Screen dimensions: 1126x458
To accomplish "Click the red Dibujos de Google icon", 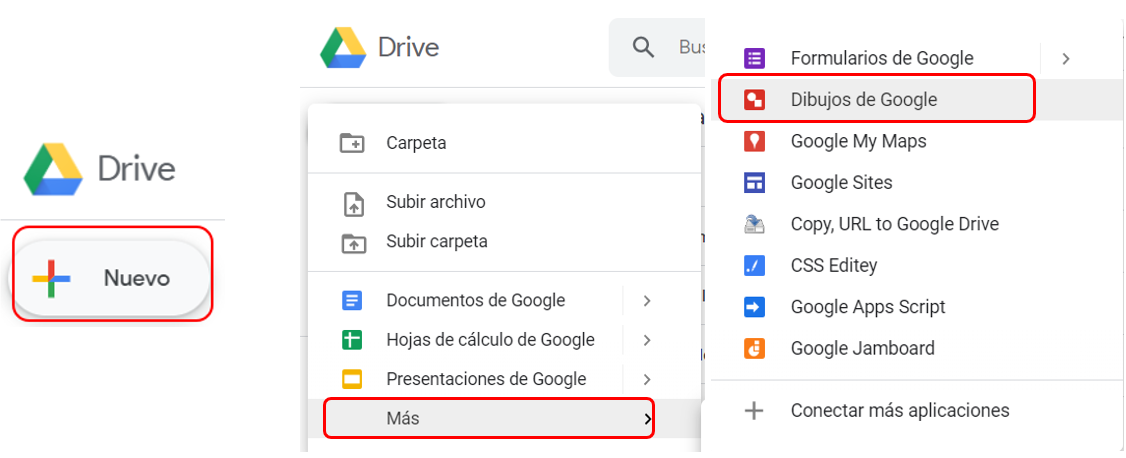I will pos(755,100).
